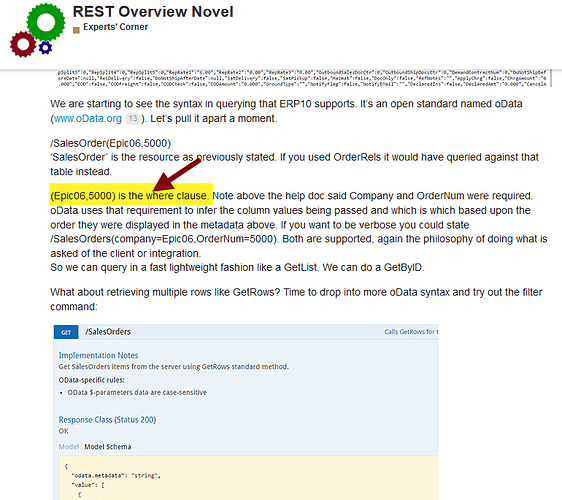Image resolution: width=562 pixels, height=500 pixels.
Task: Switch to the Model Schema tab
Action: click(108, 447)
